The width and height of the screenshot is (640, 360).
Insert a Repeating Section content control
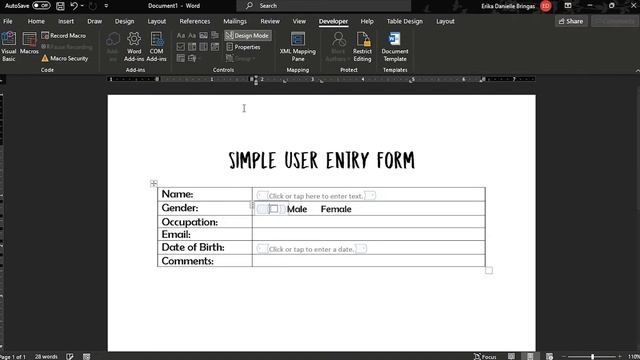point(181,58)
